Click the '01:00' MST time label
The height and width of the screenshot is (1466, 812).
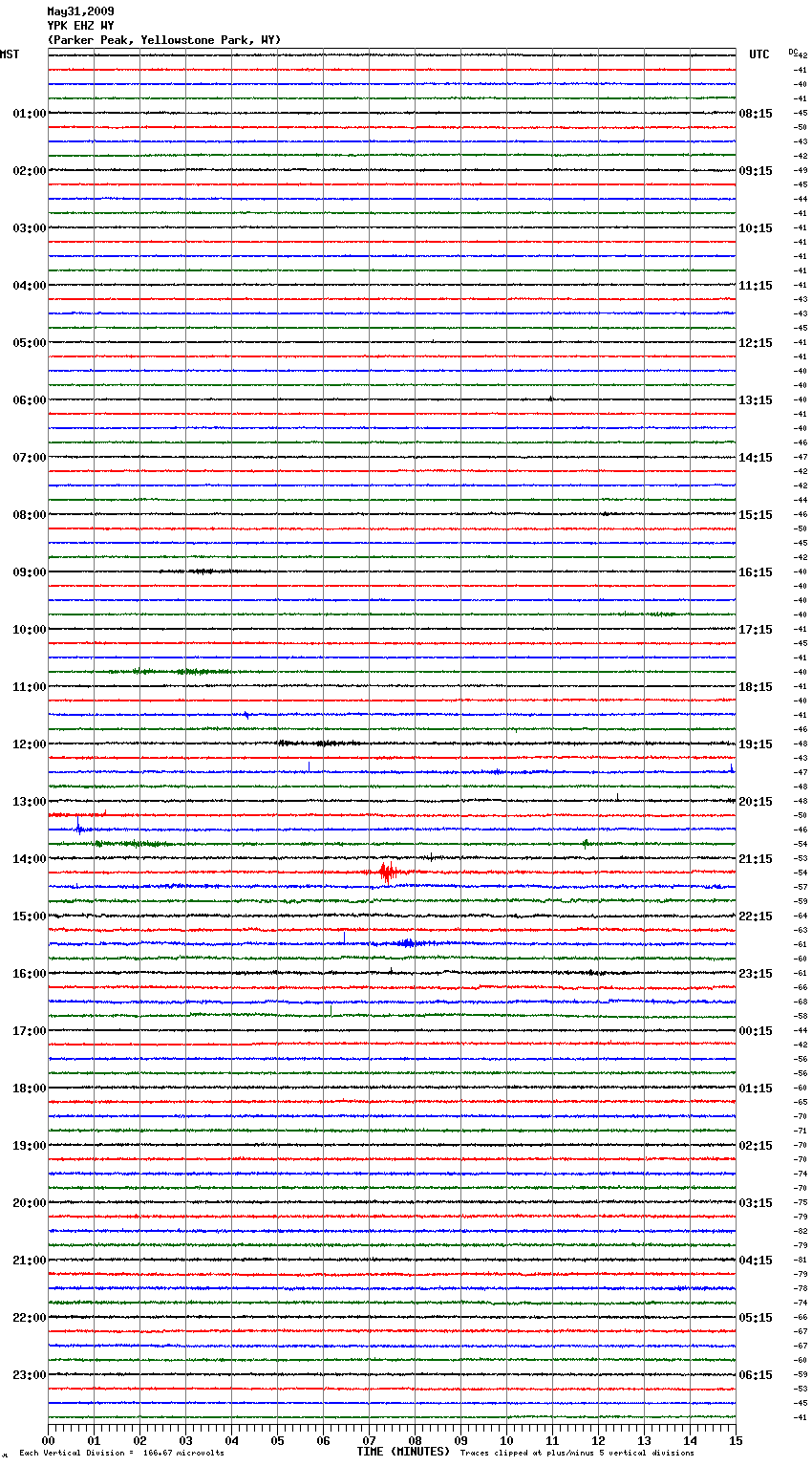(30, 114)
